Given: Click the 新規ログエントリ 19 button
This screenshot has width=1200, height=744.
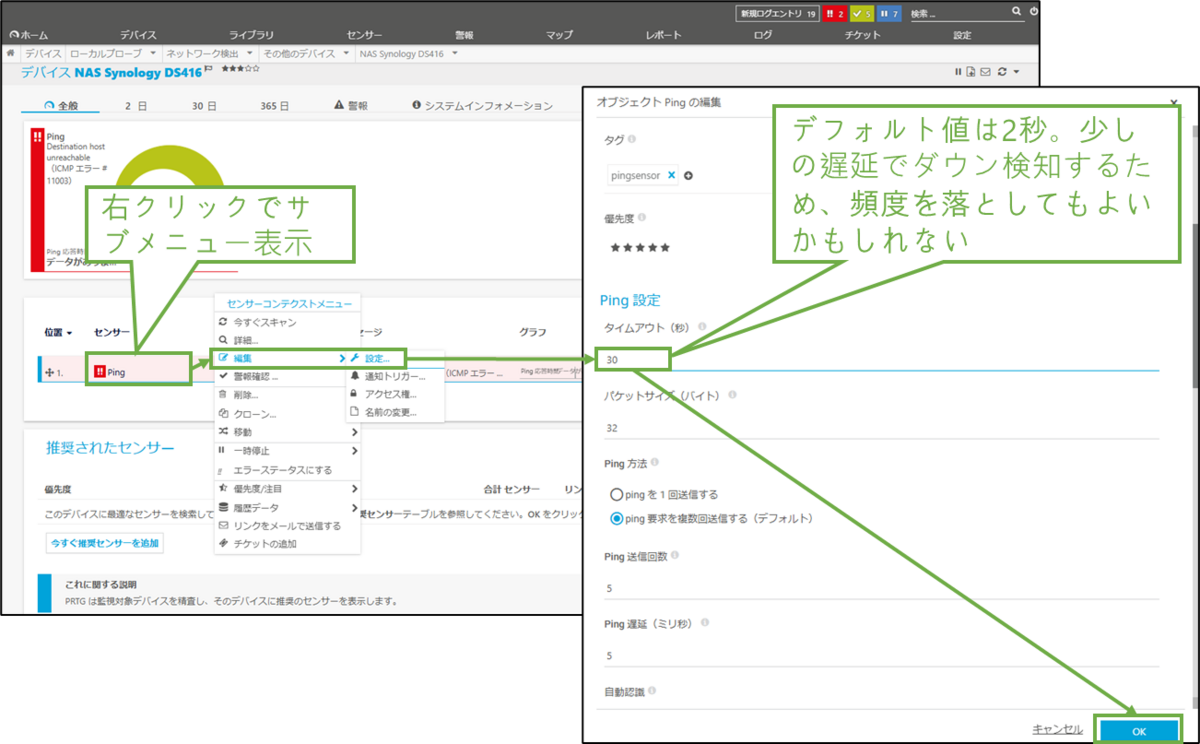Looking at the screenshot, I should tap(778, 14).
